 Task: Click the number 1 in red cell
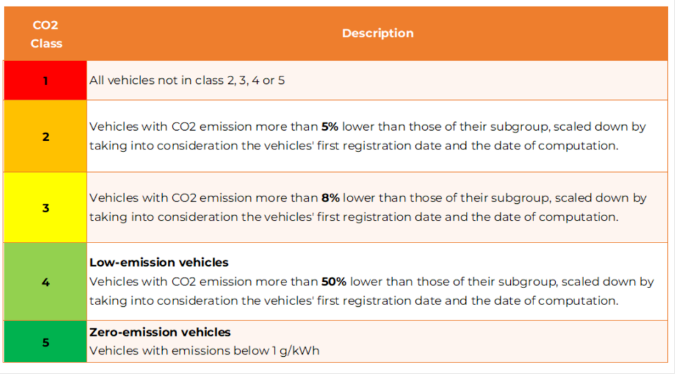(x=45, y=81)
